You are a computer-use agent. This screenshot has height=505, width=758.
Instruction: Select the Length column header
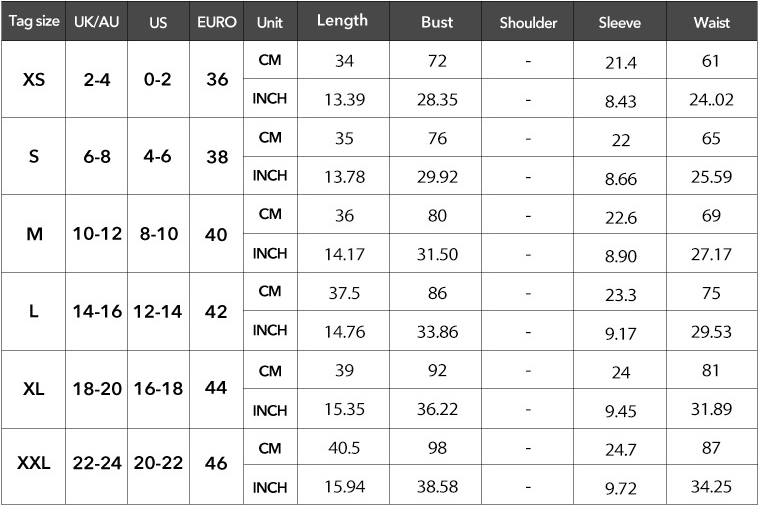(343, 21)
